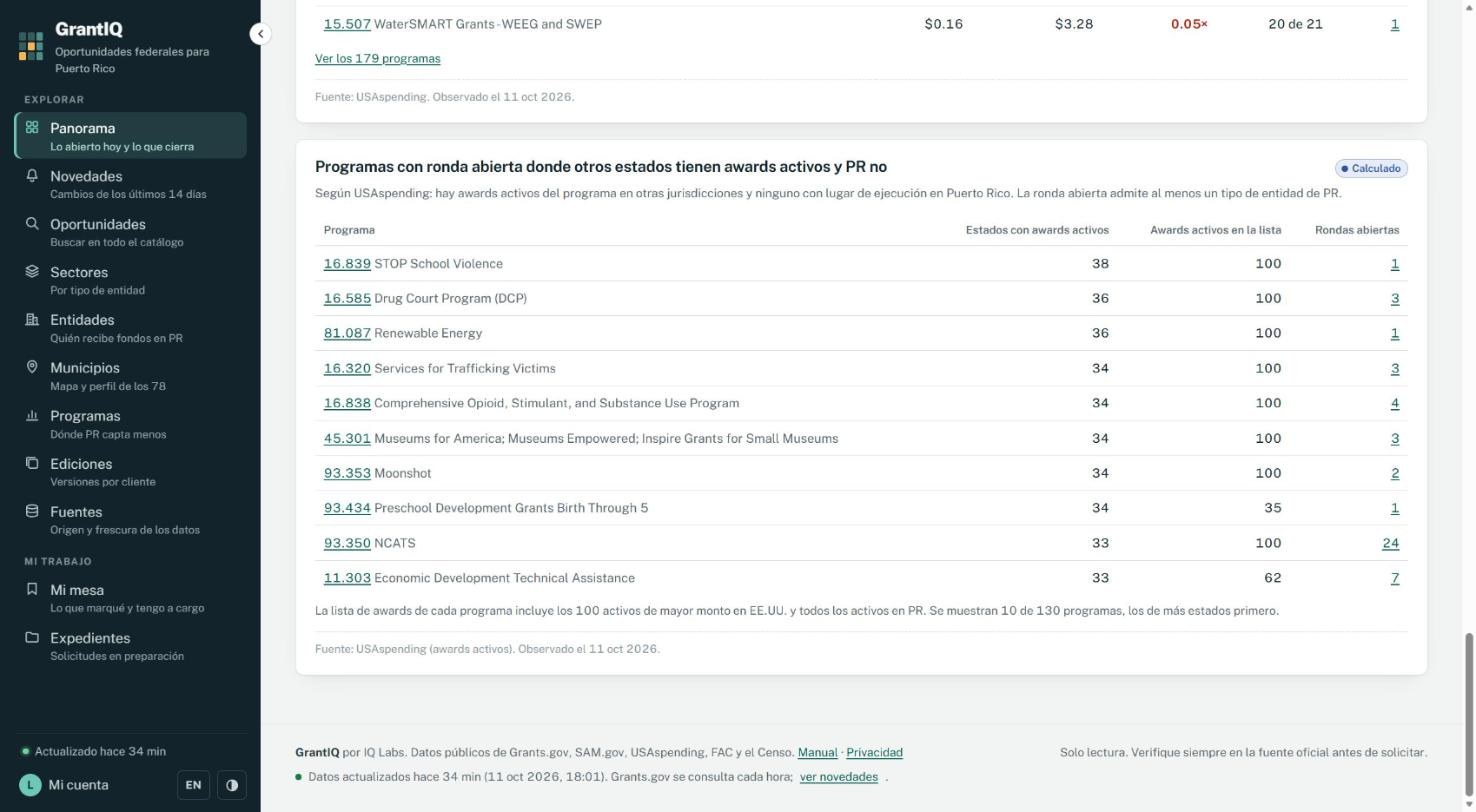The image size is (1476, 812).
Task: Open the Fuentes section
Action: [131, 520]
